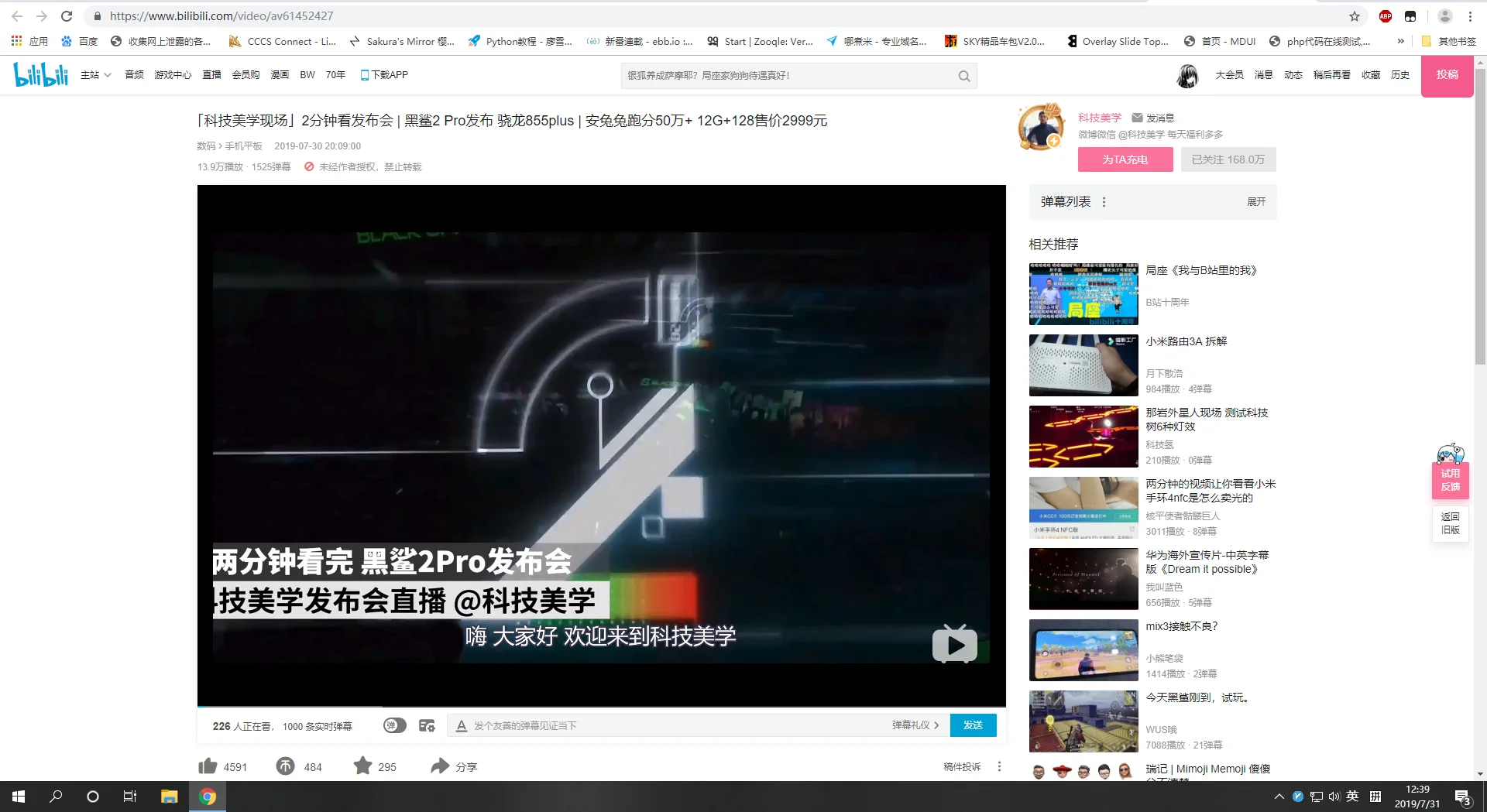Image resolution: width=1487 pixels, height=812 pixels.
Task: Go to 音频 in the nav bar
Action: point(134,75)
